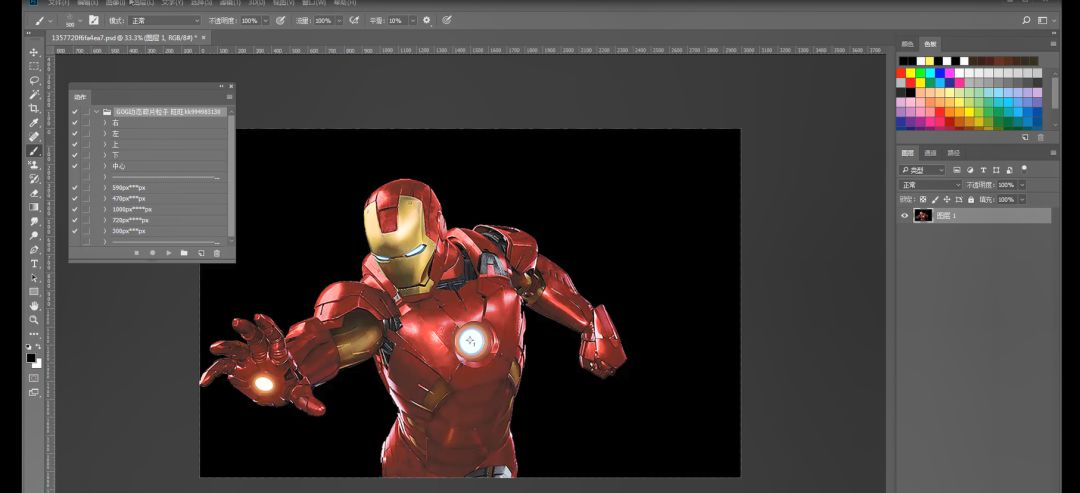The height and width of the screenshot is (493, 1080).
Task: Select the Healing Brush tool
Action: click(34, 137)
